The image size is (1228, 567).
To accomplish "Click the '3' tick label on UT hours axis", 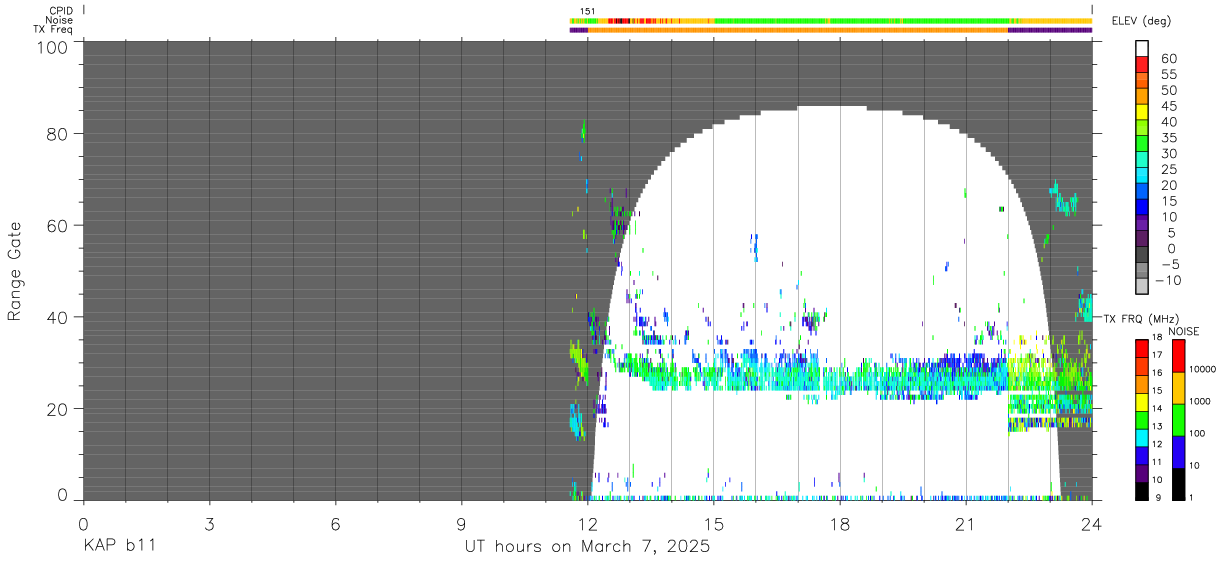I will point(209,524).
